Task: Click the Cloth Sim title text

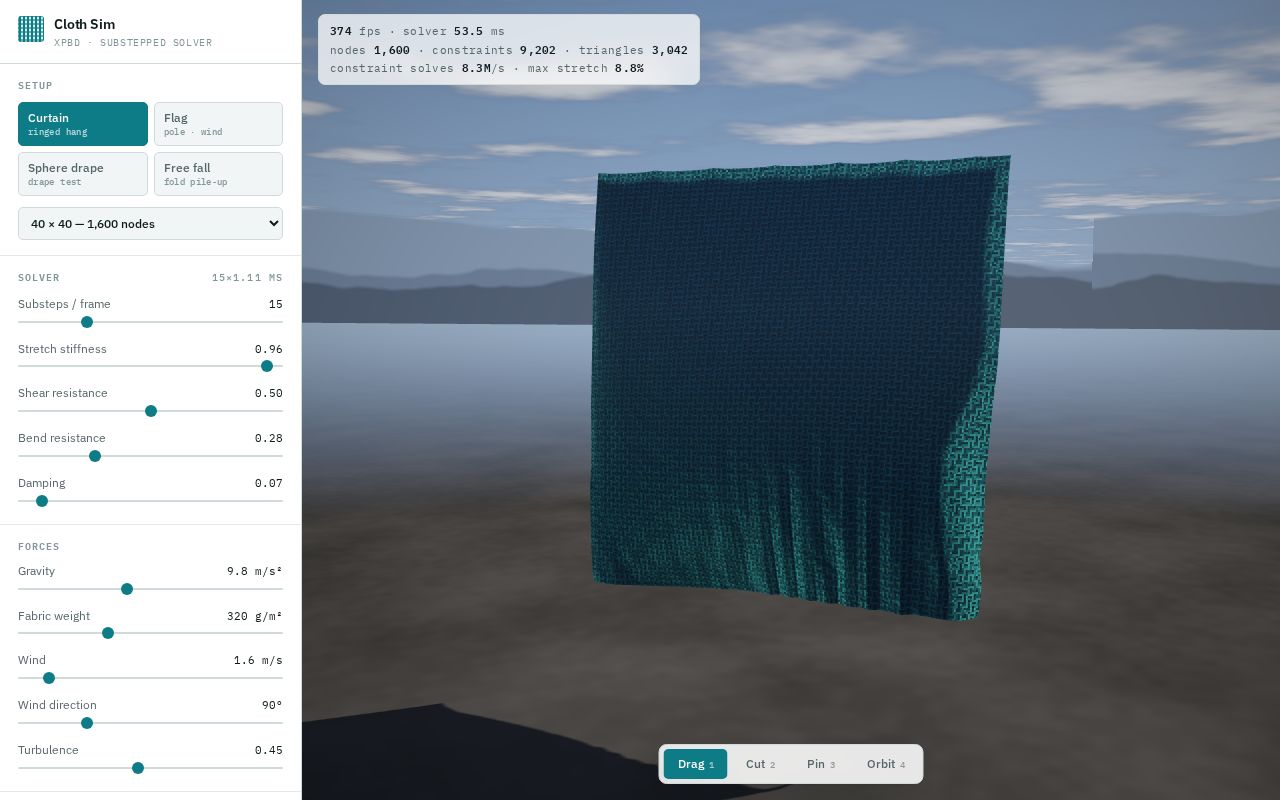Action: 84,24
